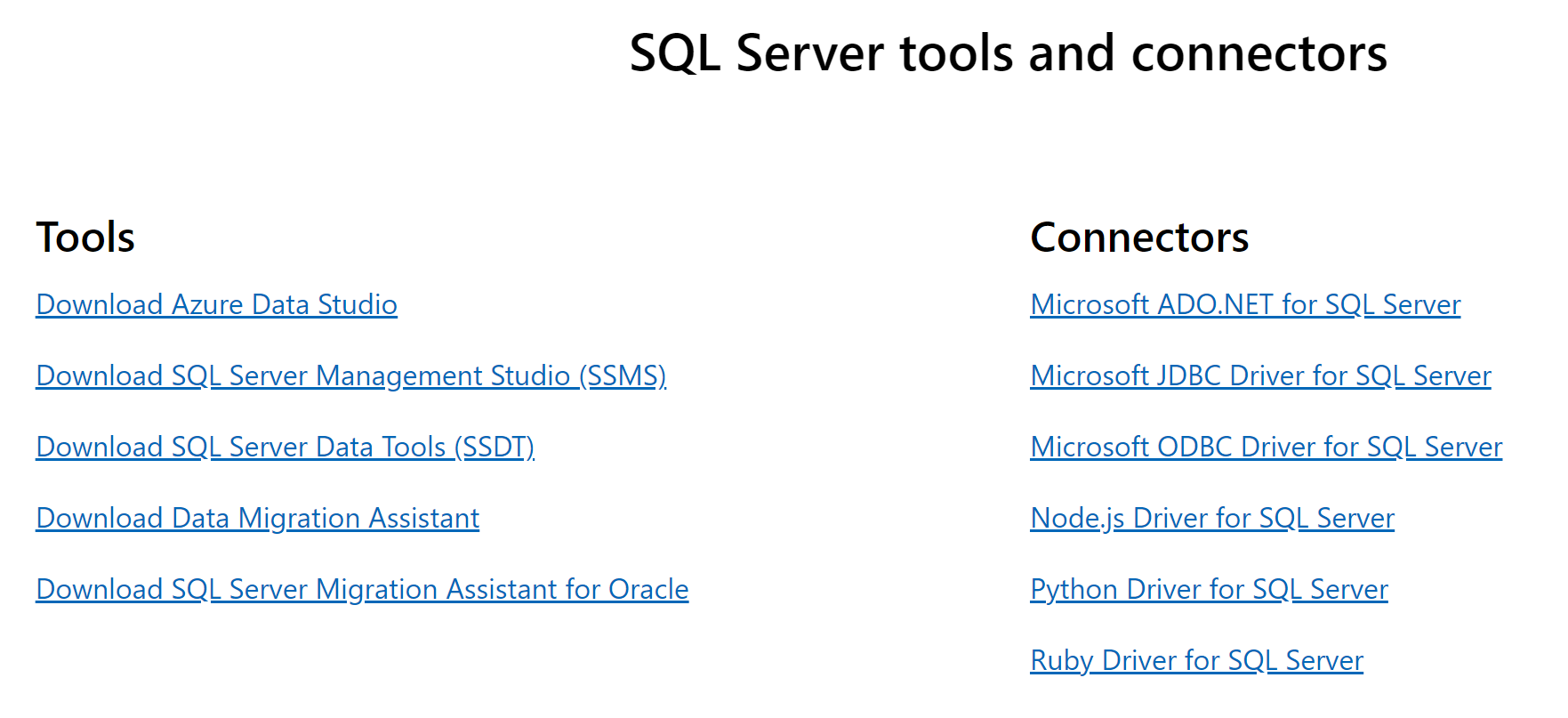Download Azure Data Studio from Tools list
The image size is (1568, 718).
216,305
